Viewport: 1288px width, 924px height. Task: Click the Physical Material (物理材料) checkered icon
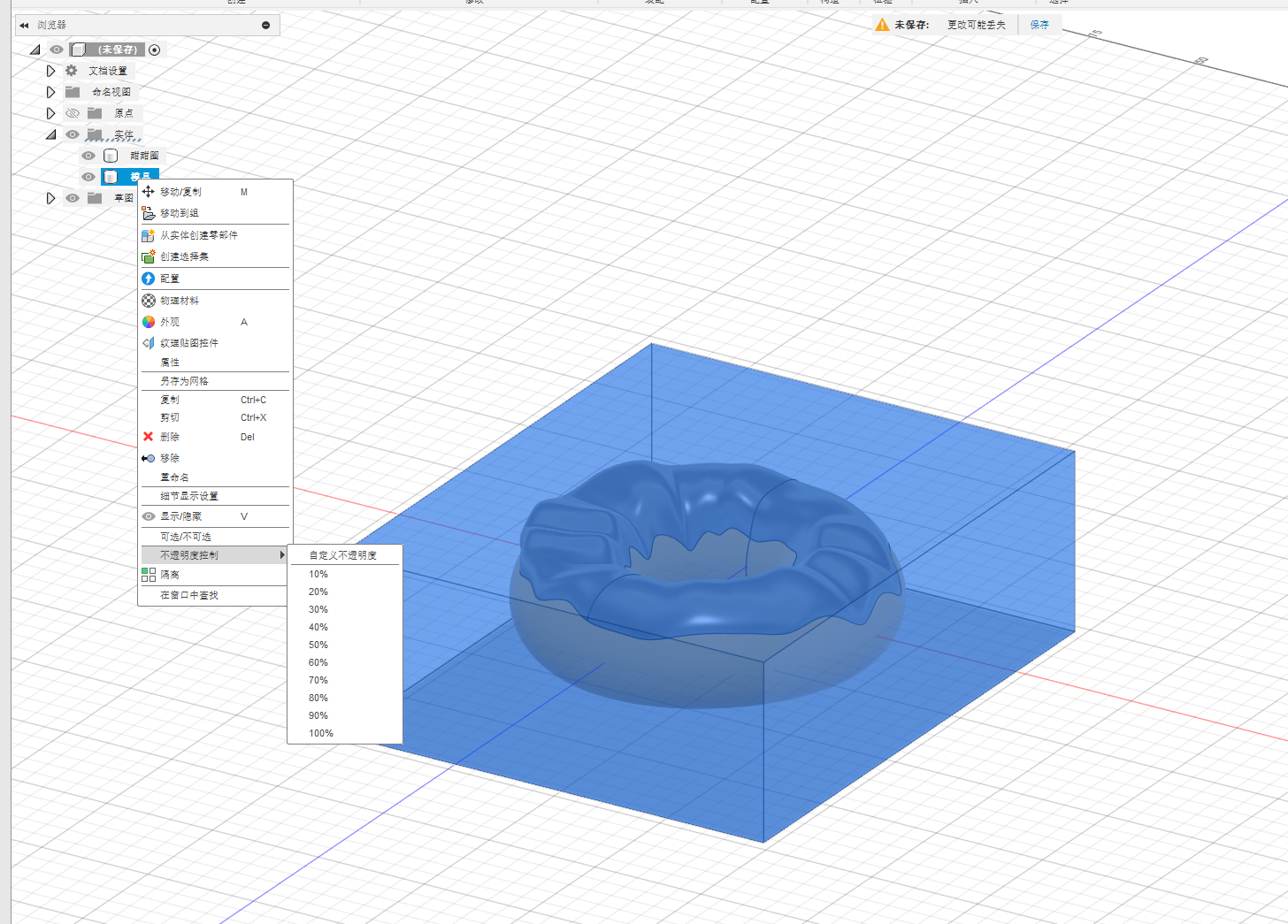point(149,301)
